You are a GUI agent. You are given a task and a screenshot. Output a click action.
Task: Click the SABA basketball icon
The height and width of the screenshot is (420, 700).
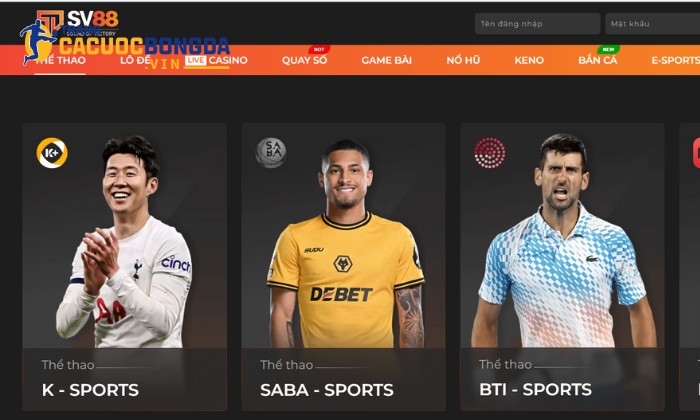pyautogui.click(x=271, y=153)
